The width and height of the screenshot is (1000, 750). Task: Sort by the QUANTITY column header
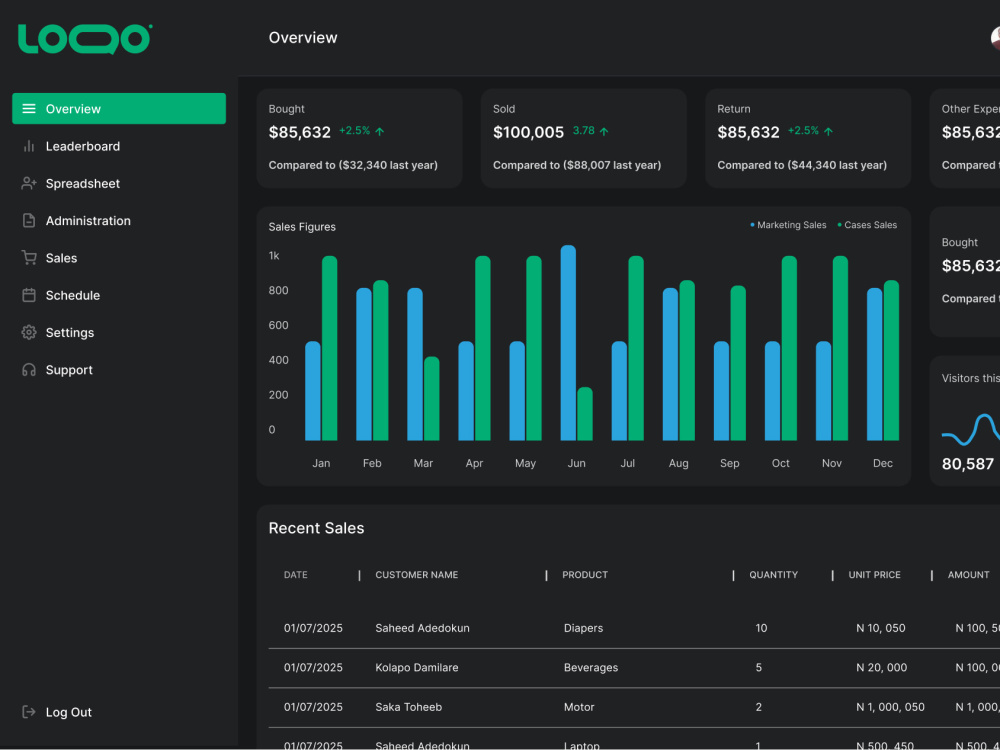774,575
